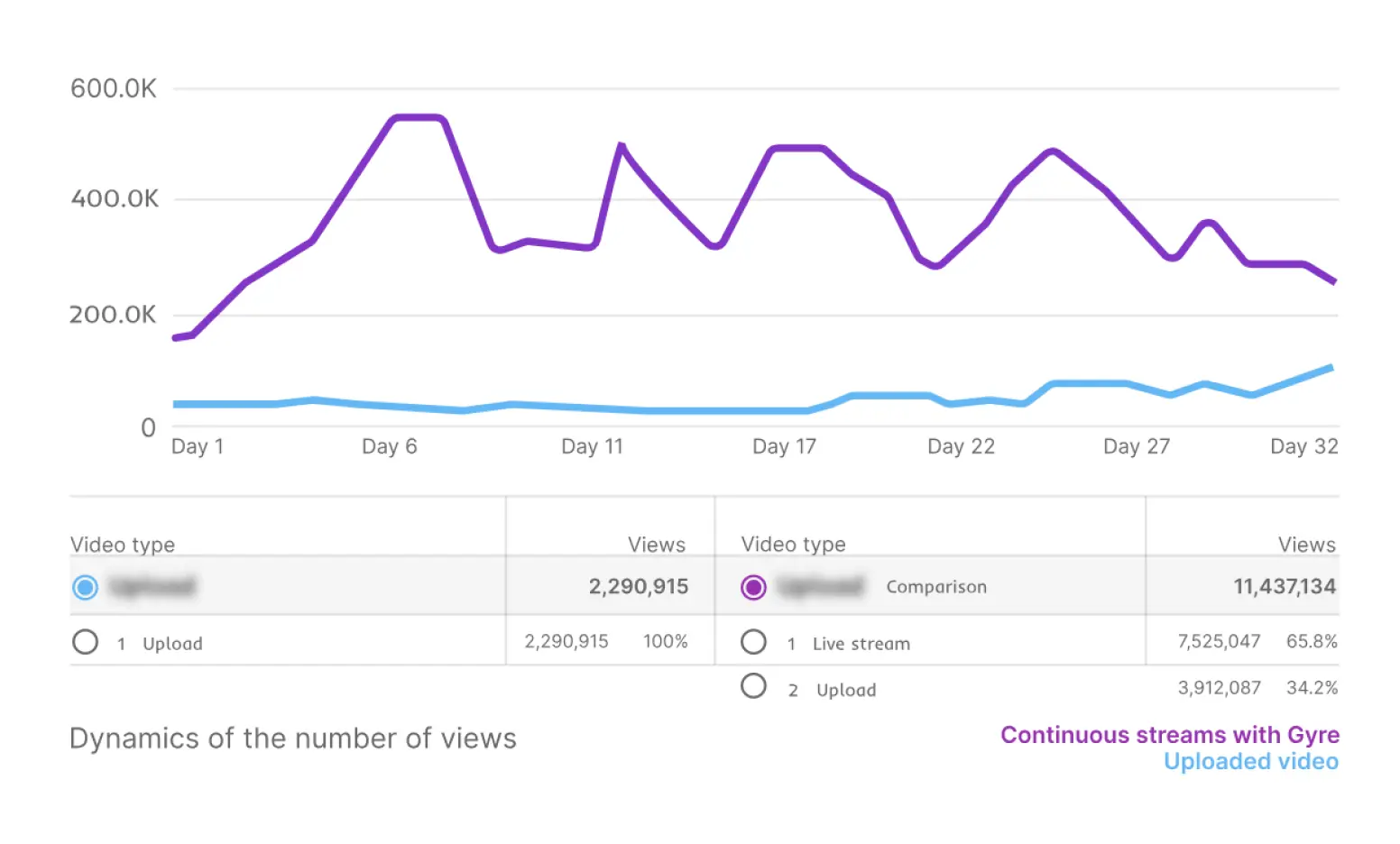The image size is (1400, 844).
Task: Click the 7,525,047 Live stream views count
Action: click(x=1218, y=642)
